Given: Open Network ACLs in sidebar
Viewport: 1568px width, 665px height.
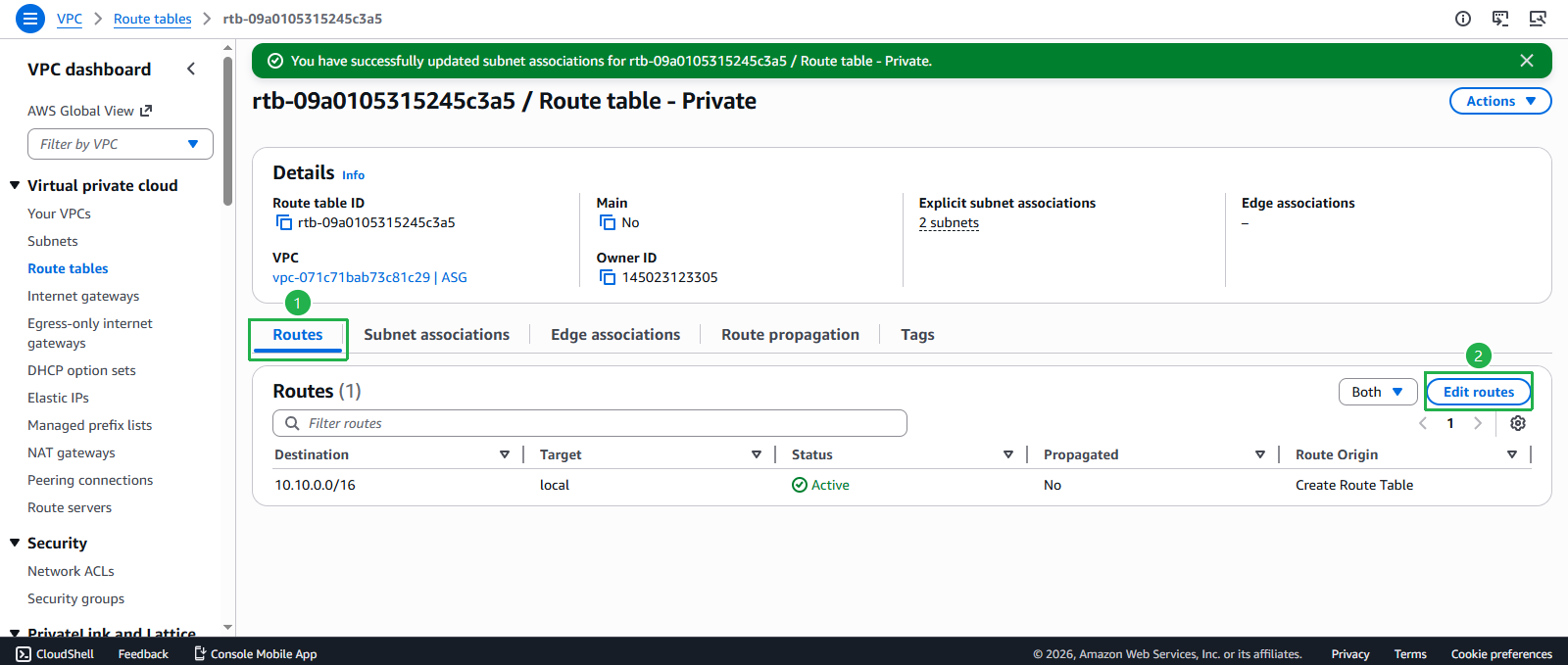Looking at the screenshot, I should point(71,571).
